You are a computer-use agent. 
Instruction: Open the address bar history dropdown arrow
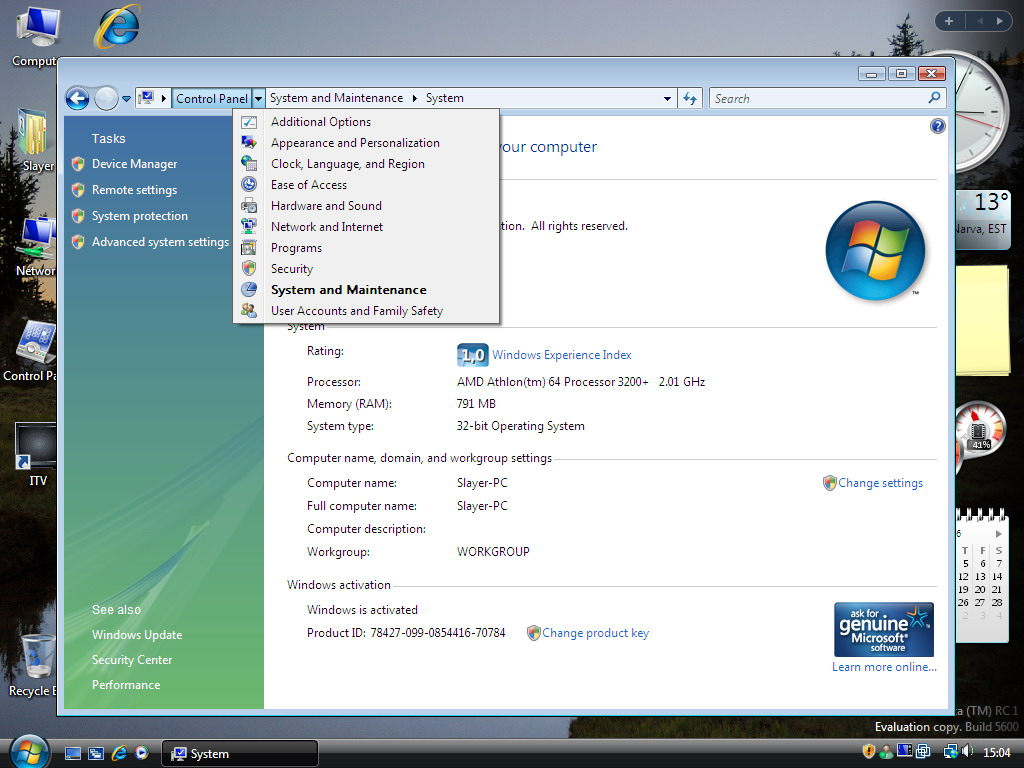[x=667, y=99]
